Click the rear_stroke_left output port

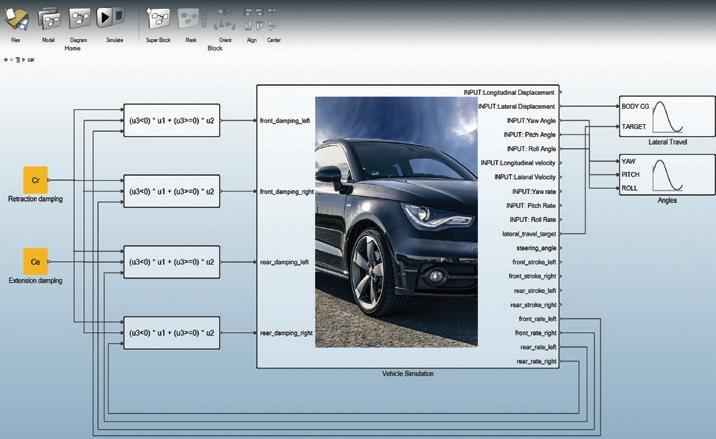(x=535, y=291)
